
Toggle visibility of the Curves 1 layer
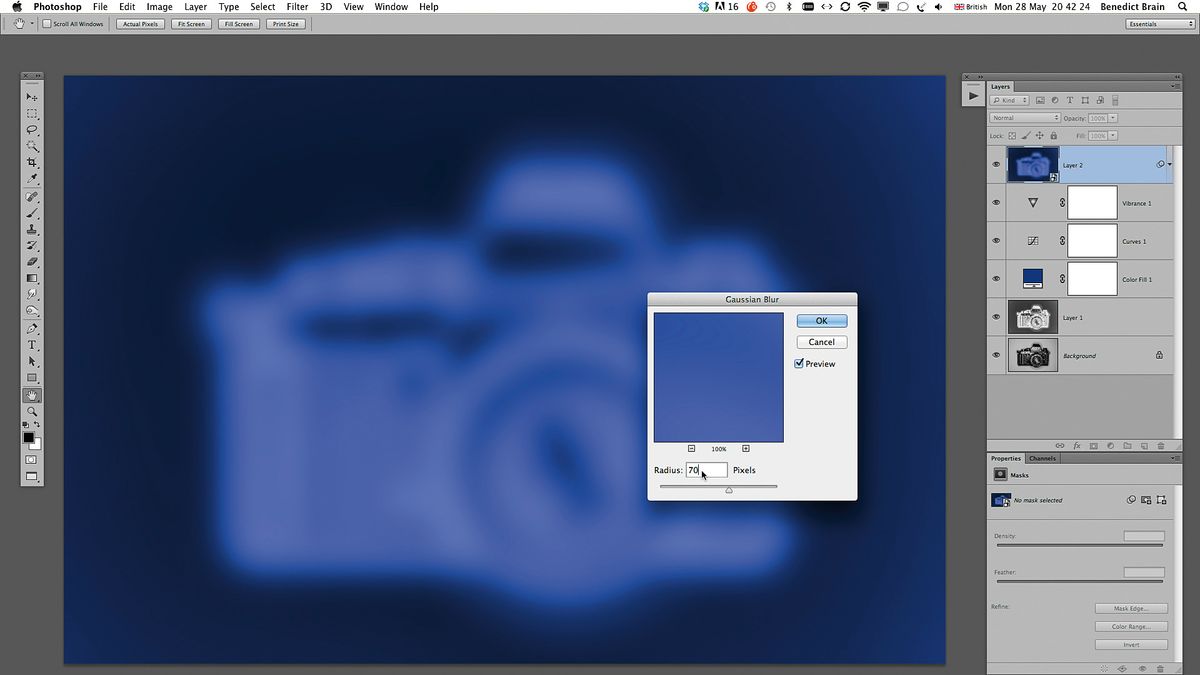[996, 240]
